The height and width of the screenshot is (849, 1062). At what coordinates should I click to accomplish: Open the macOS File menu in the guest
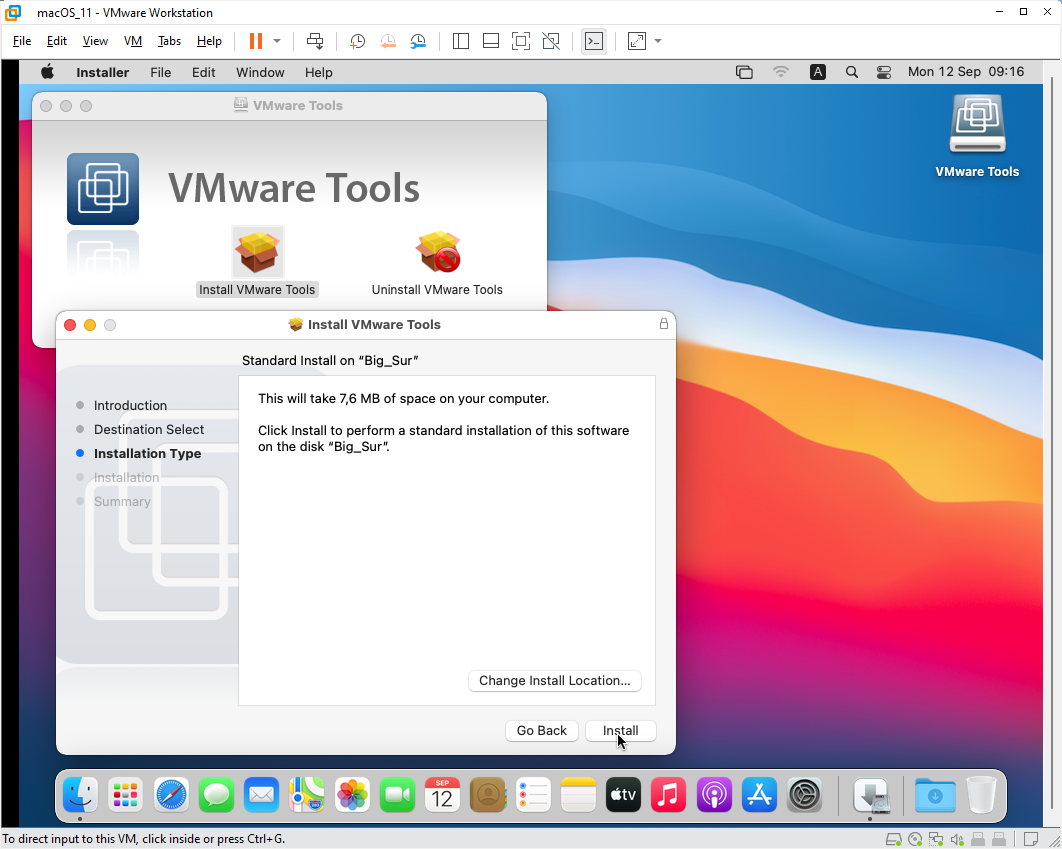click(x=161, y=72)
